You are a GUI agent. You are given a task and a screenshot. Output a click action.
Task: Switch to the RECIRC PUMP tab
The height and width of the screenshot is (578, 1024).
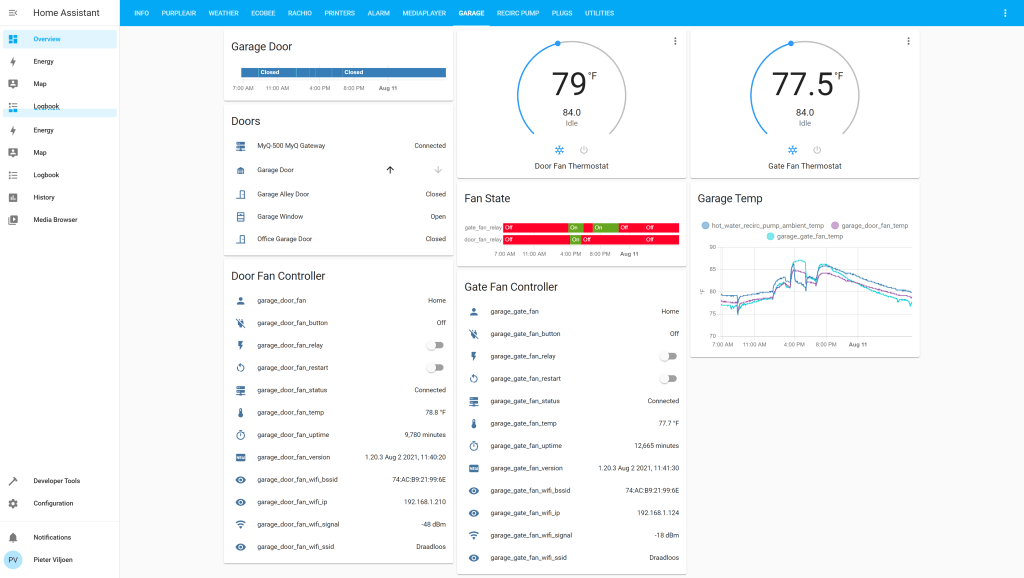click(x=518, y=13)
